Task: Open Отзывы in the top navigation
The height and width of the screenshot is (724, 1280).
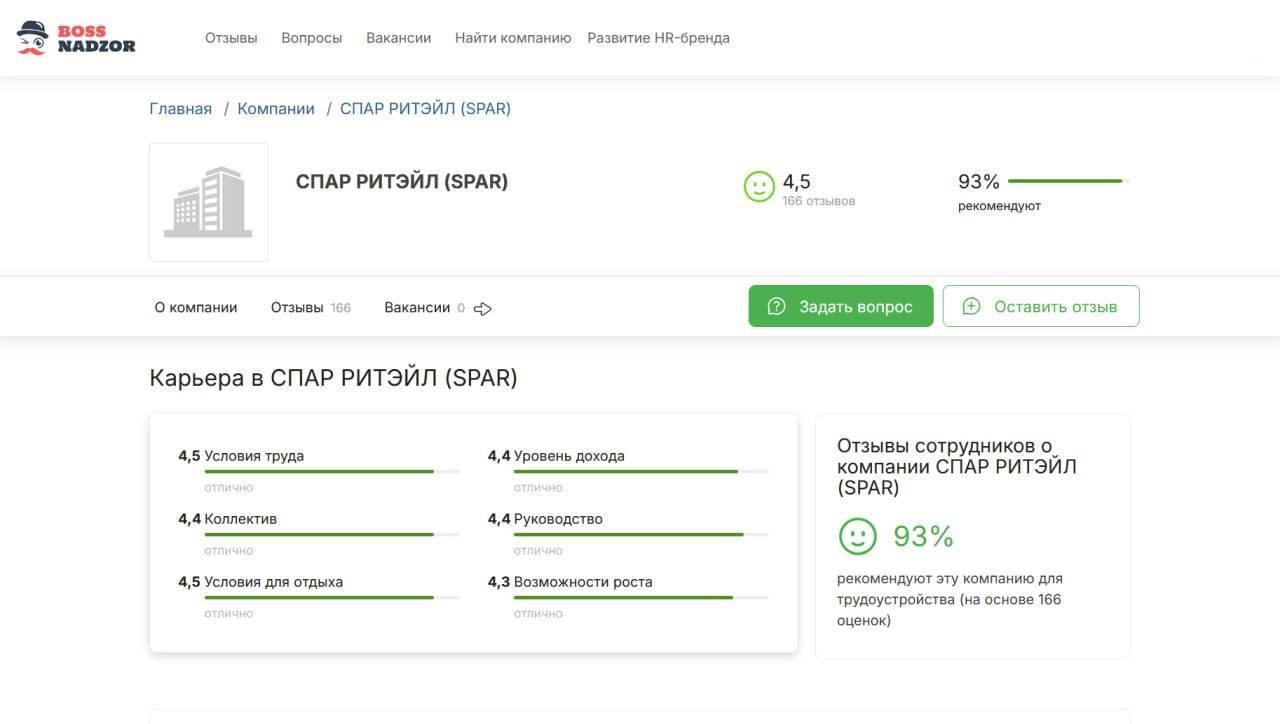Action: pyautogui.click(x=231, y=38)
